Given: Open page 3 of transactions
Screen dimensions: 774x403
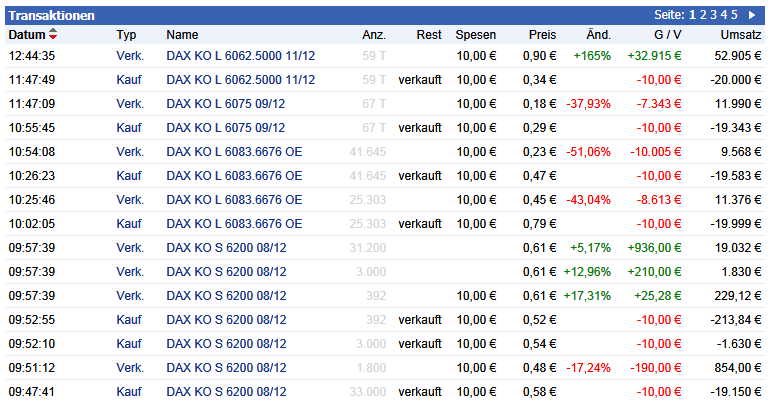Looking at the screenshot, I should point(713,15).
